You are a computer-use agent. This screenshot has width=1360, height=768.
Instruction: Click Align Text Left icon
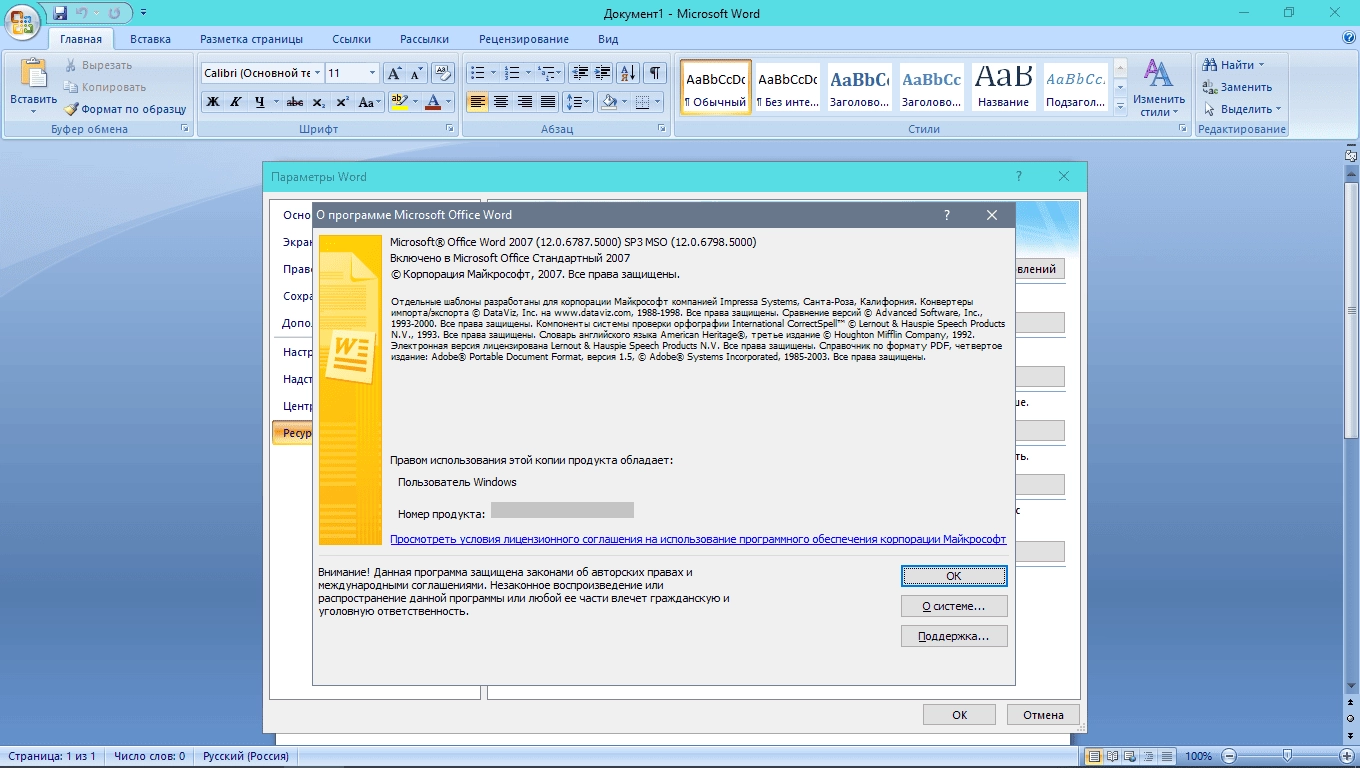pos(477,102)
